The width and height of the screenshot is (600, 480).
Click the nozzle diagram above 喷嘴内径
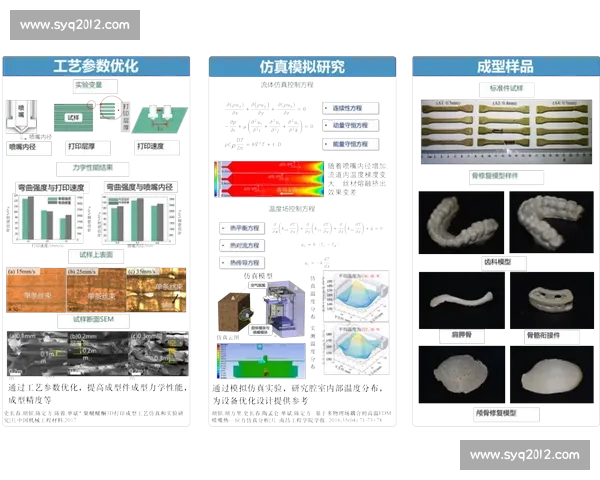point(27,115)
